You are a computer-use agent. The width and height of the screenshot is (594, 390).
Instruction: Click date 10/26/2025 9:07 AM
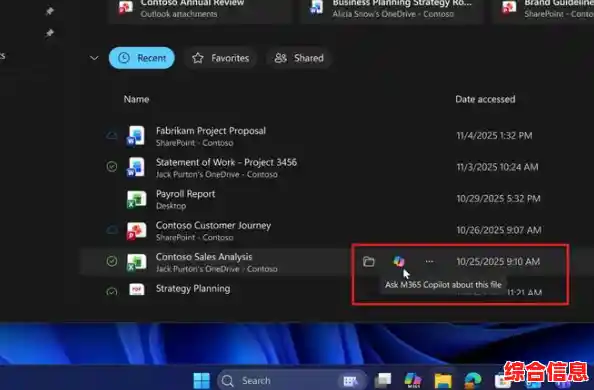pyautogui.click(x=499, y=230)
